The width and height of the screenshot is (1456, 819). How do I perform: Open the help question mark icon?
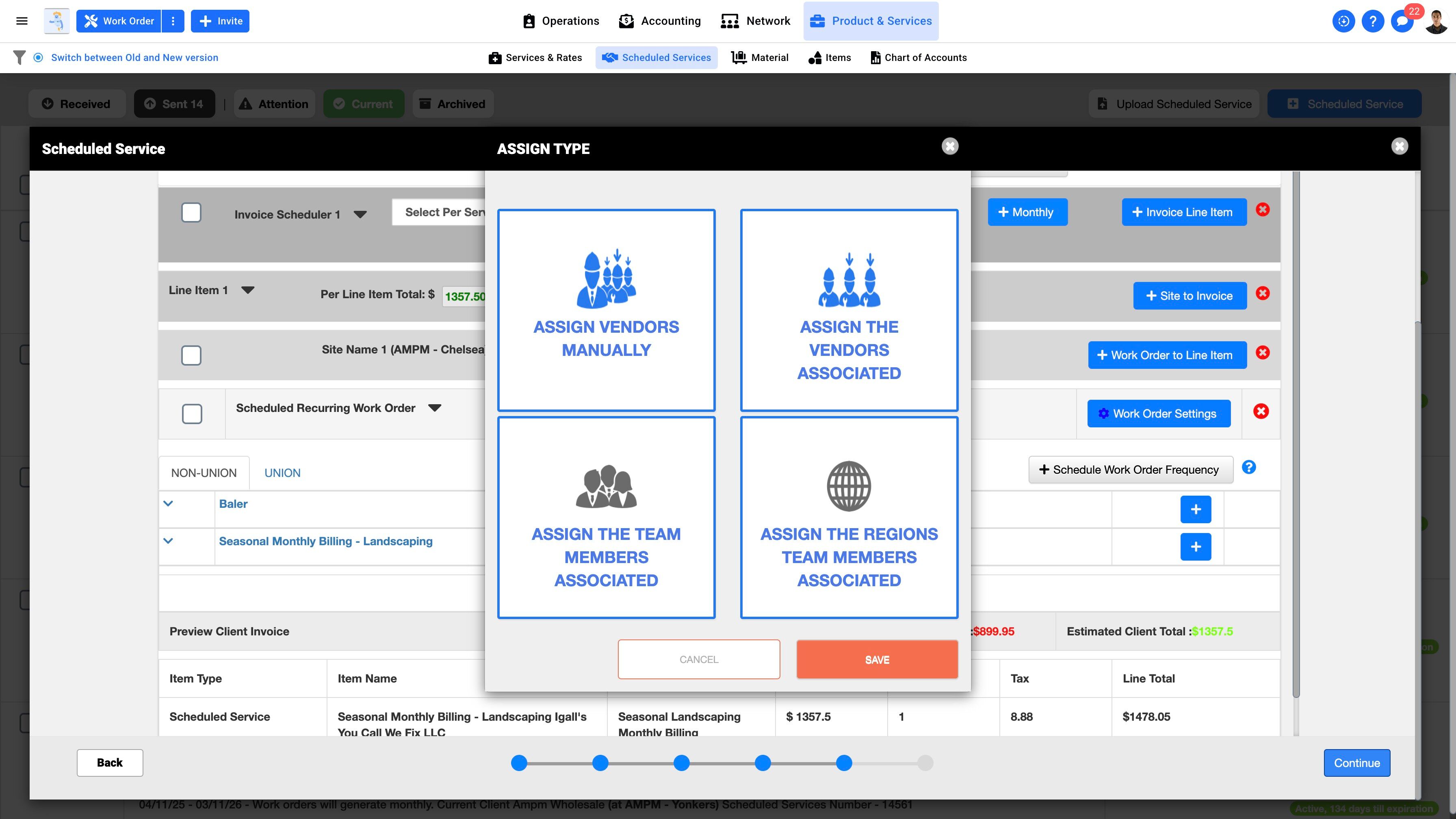(x=1372, y=21)
